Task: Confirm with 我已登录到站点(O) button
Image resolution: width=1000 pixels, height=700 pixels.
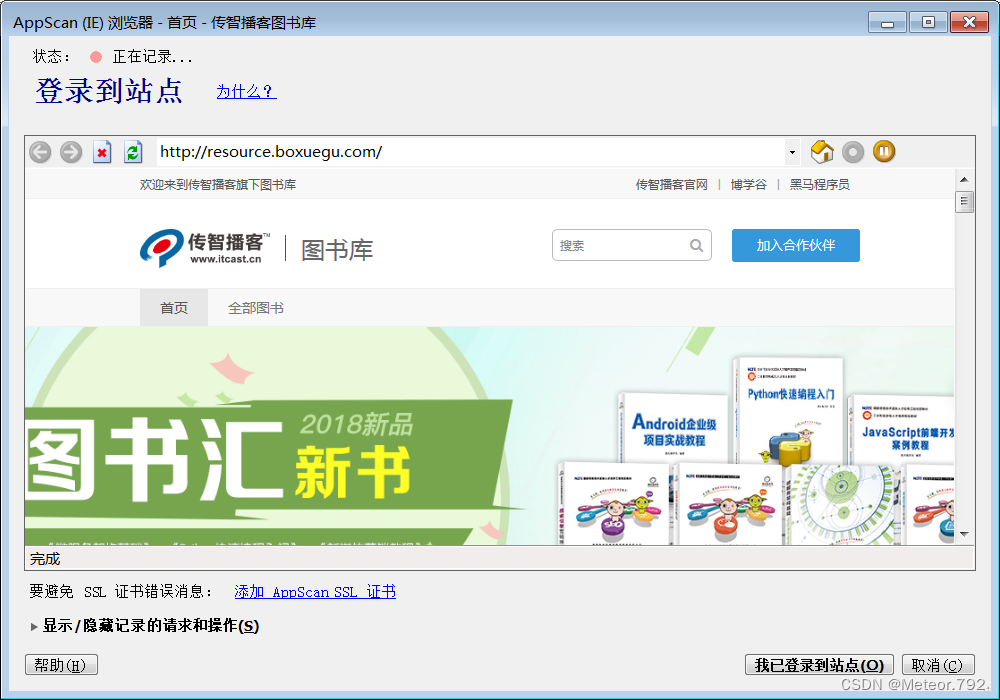Action: [819, 665]
